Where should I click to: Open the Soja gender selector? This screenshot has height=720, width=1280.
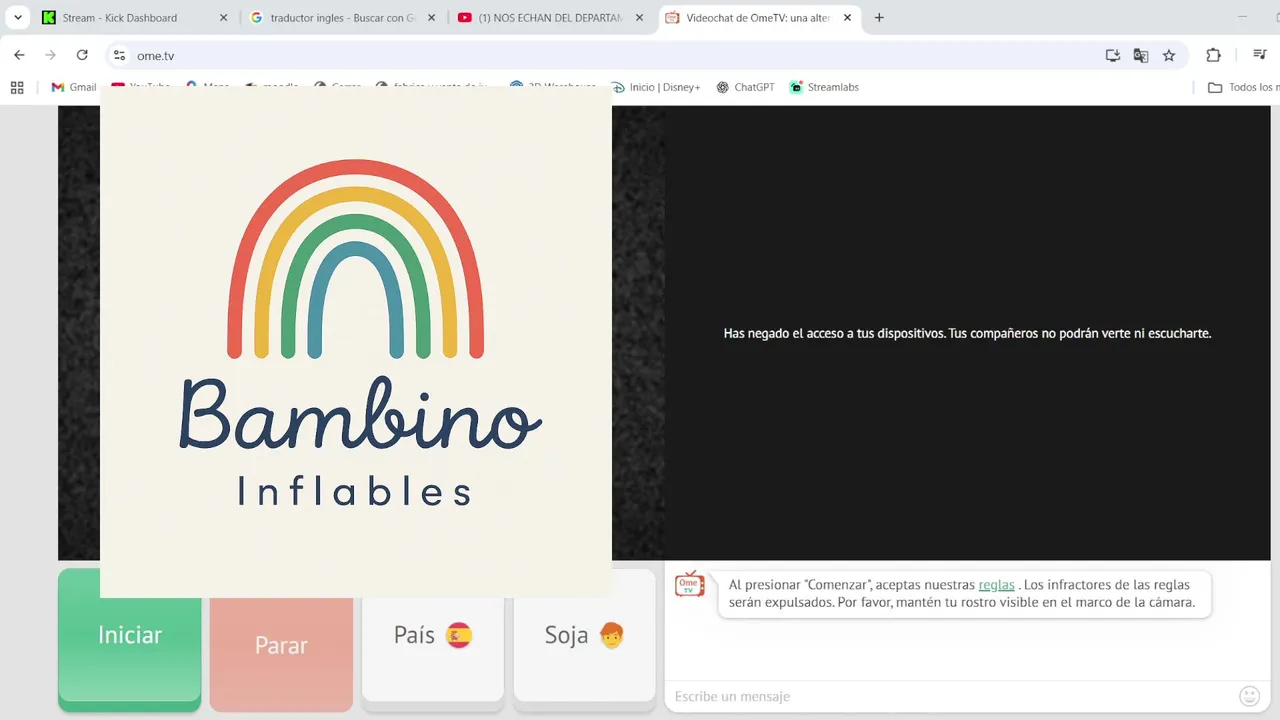pos(584,635)
